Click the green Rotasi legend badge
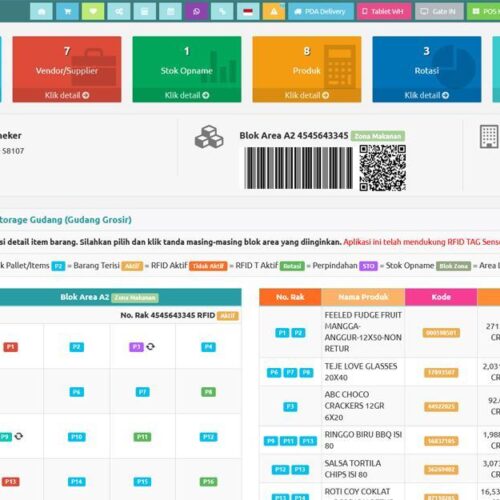The width and height of the screenshot is (500, 500). point(292,266)
